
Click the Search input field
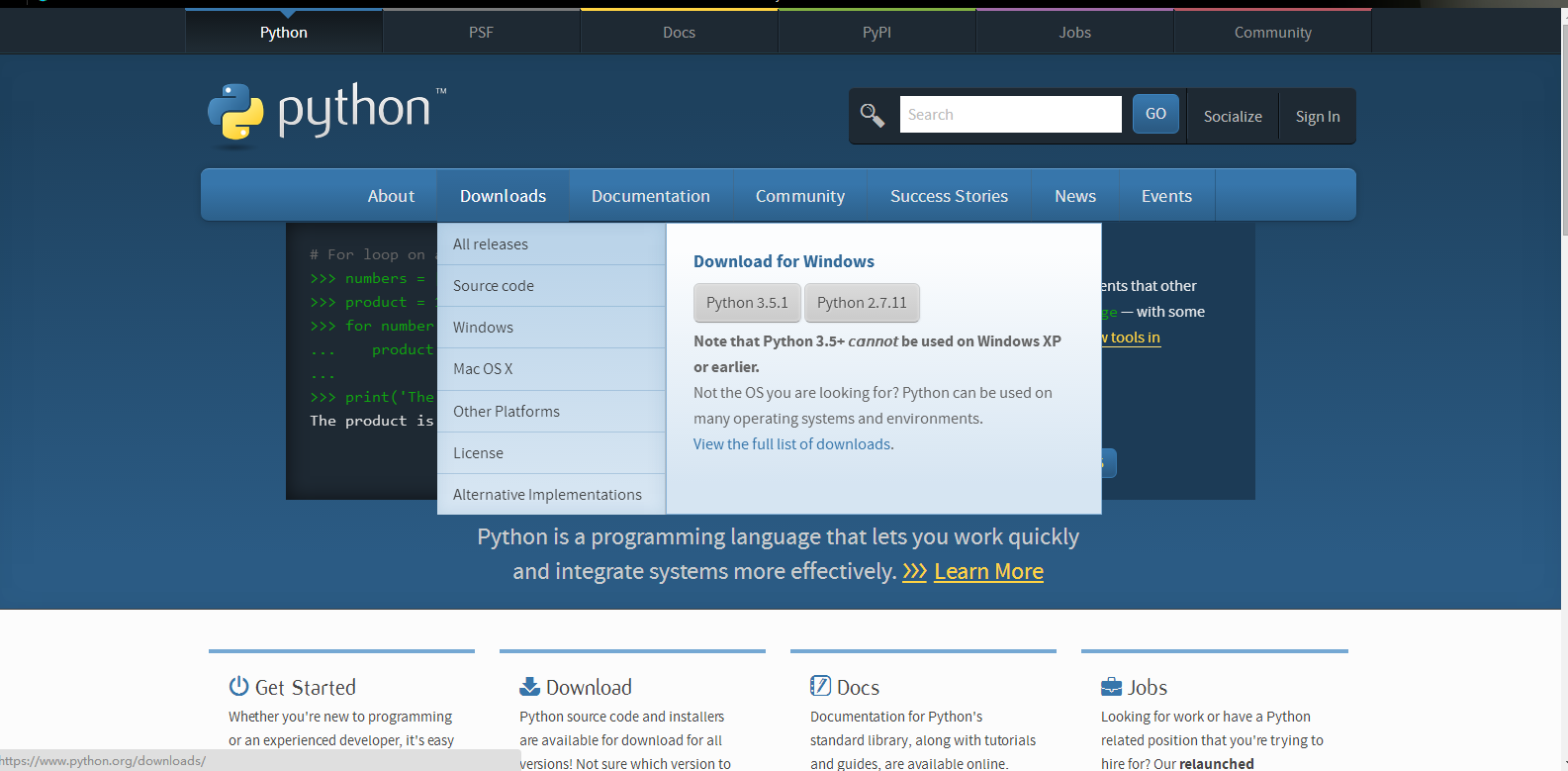[x=1010, y=114]
